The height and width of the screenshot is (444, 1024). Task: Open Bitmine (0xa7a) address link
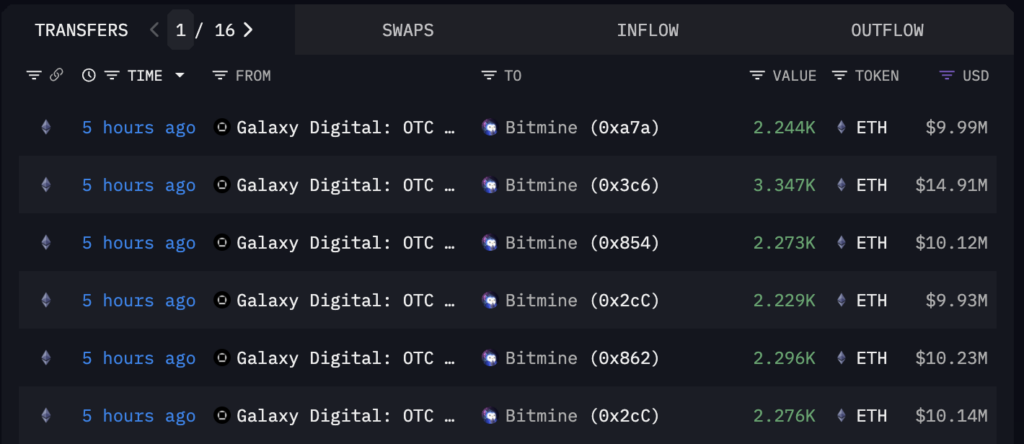click(x=570, y=127)
